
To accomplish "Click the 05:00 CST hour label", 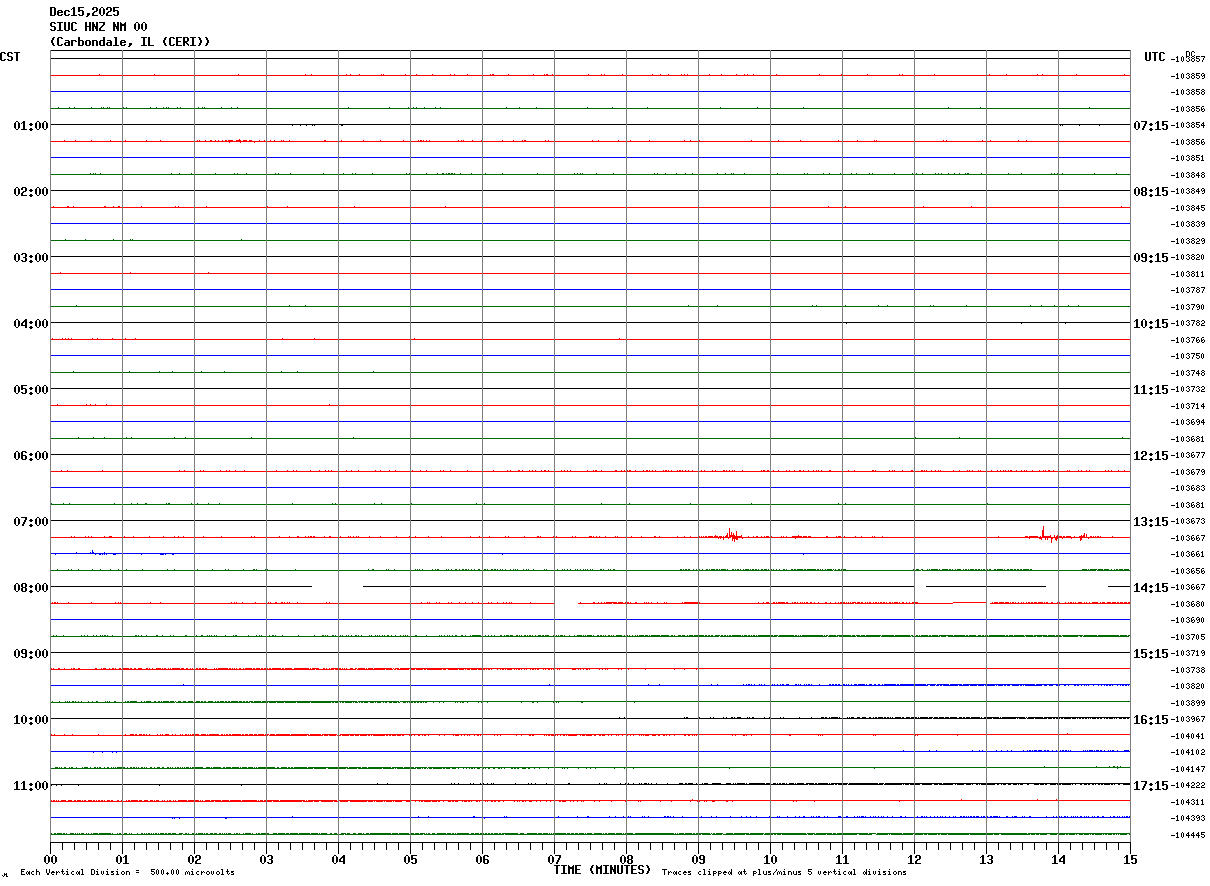I will [x=31, y=389].
